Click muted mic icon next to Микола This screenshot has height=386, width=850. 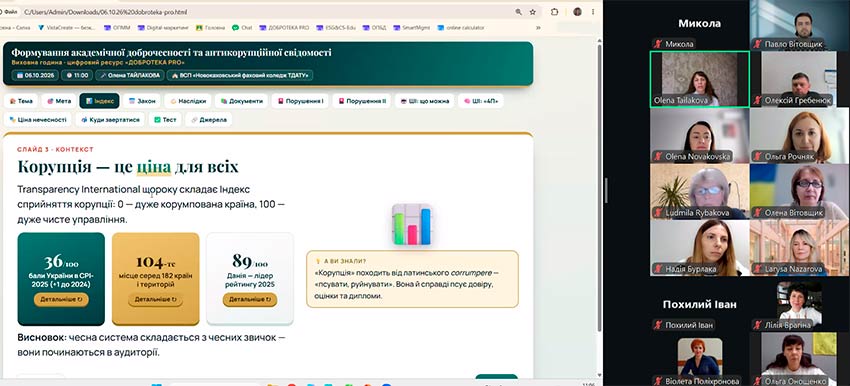coord(658,44)
